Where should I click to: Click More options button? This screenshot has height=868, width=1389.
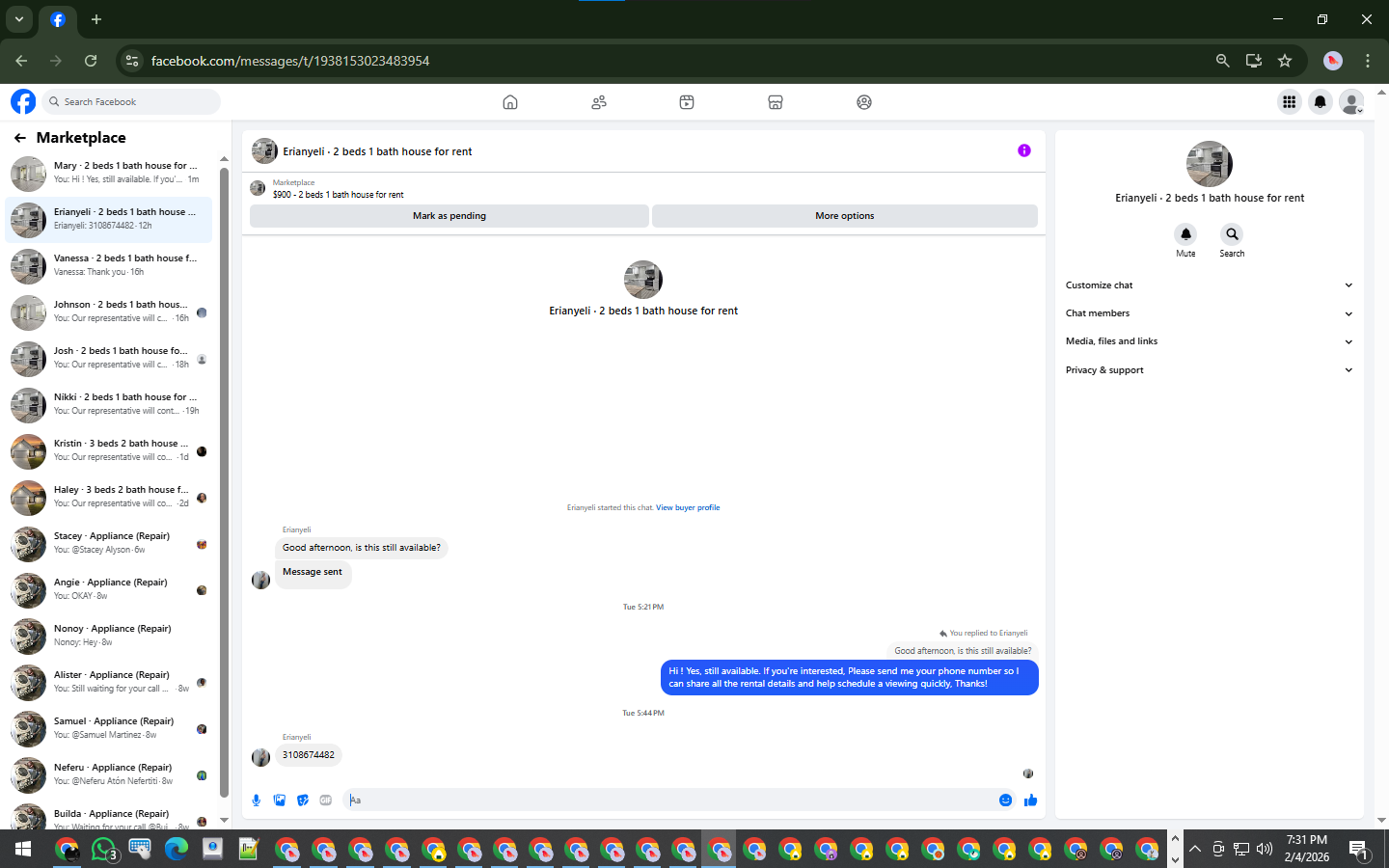(845, 216)
